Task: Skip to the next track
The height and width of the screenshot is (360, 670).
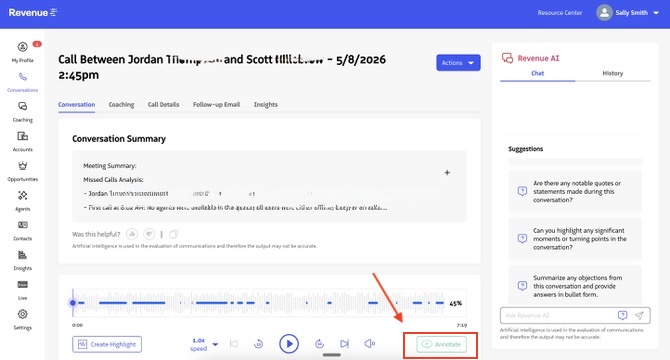Action: pos(344,344)
